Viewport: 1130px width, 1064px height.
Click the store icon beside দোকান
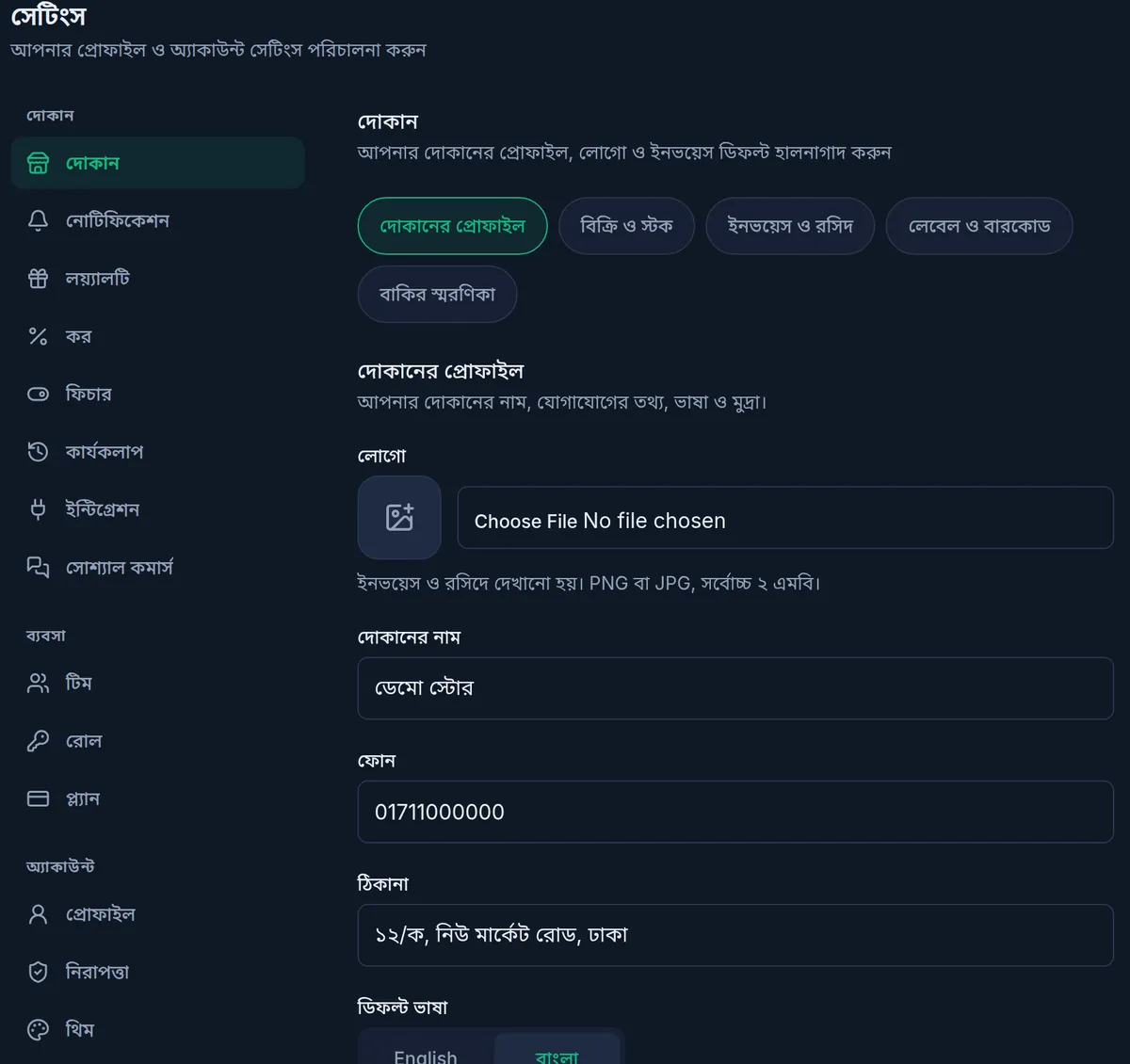tap(38, 163)
